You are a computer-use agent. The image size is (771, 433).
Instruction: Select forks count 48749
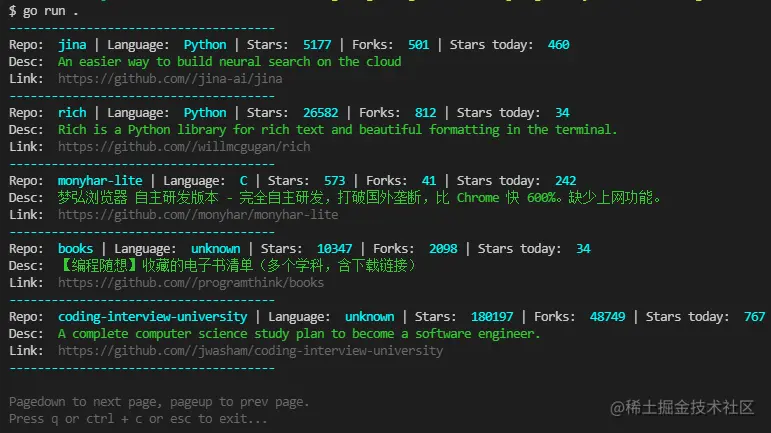tap(607, 317)
